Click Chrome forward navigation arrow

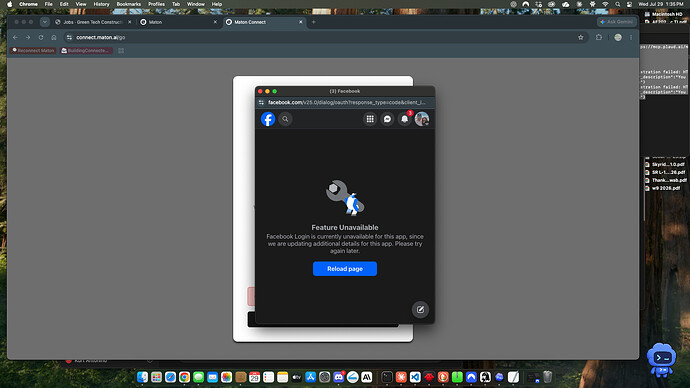(28, 37)
